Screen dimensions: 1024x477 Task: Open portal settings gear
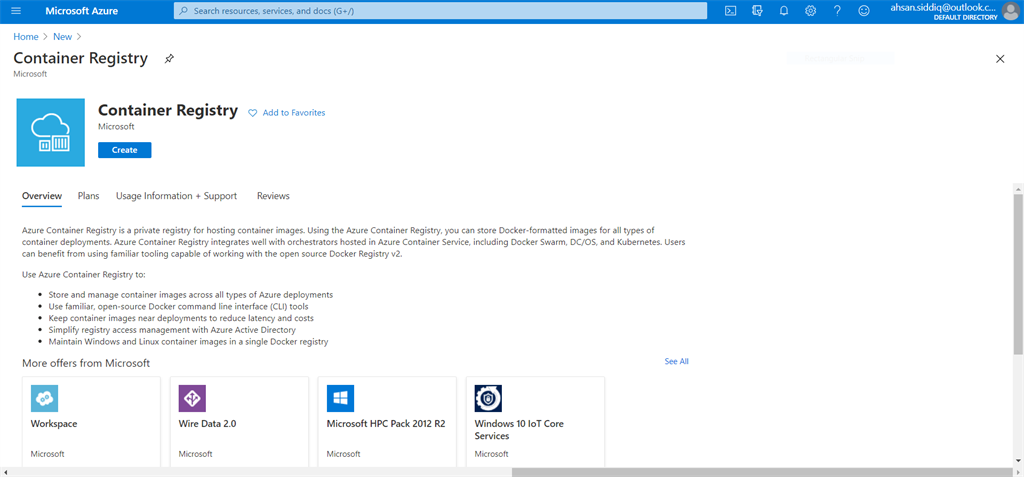(810, 11)
